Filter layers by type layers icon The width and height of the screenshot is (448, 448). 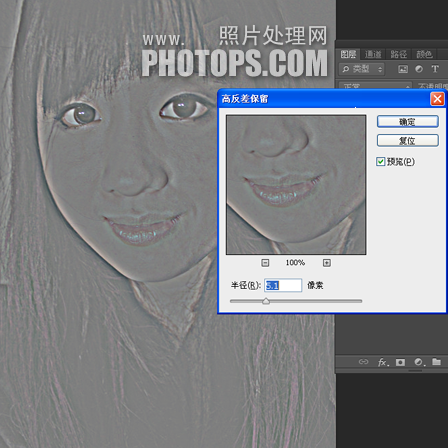tap(435, 69)
